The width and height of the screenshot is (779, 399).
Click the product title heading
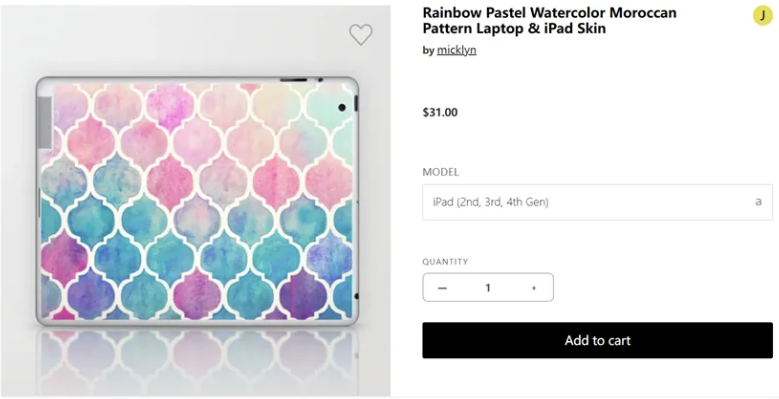[549, 20]
